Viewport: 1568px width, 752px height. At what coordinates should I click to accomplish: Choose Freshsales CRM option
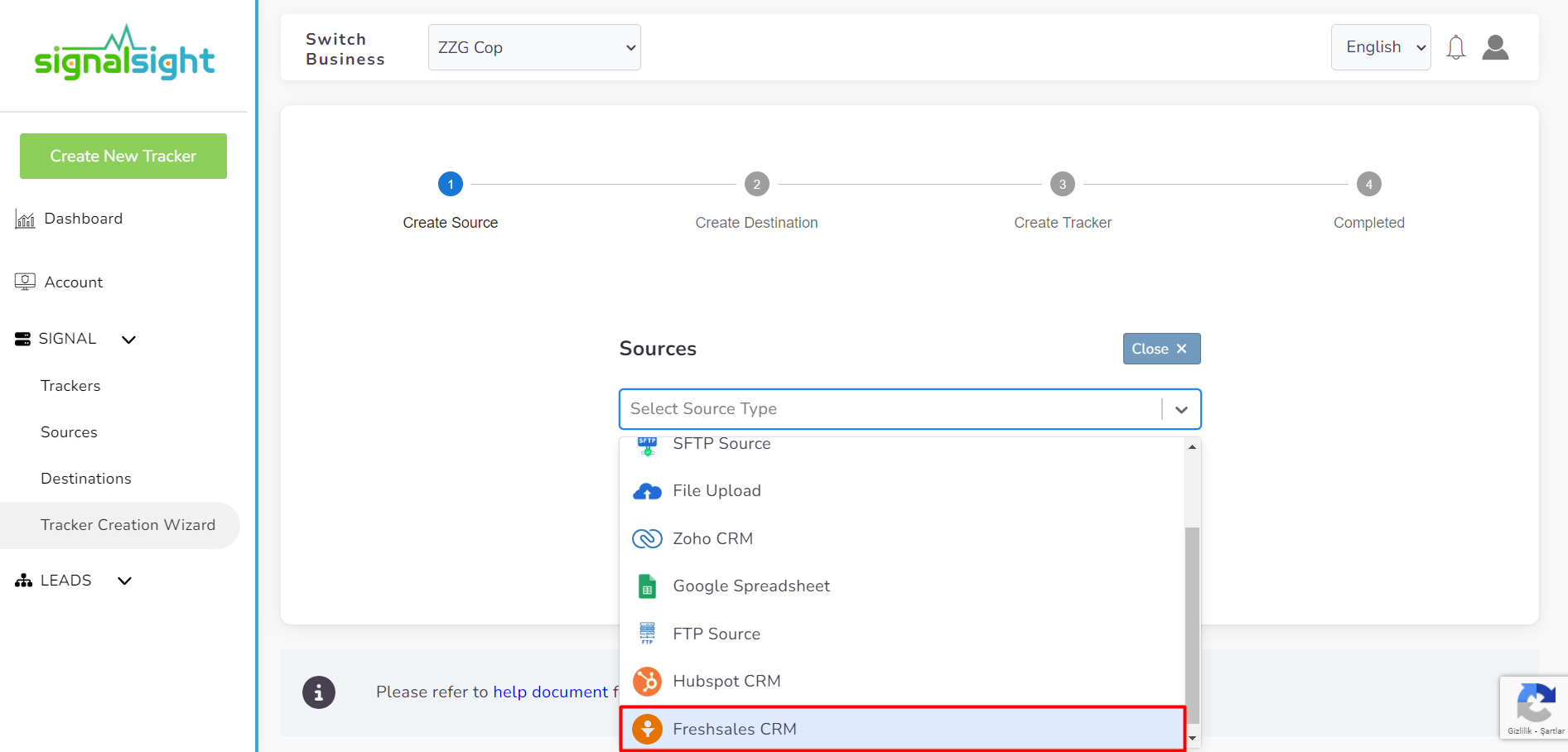[902, 729]
